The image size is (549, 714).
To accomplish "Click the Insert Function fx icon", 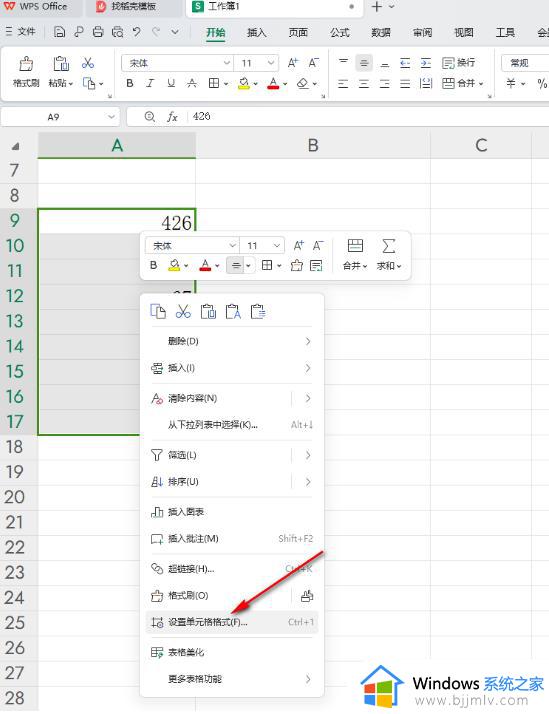I will click(x=172, y=117).
